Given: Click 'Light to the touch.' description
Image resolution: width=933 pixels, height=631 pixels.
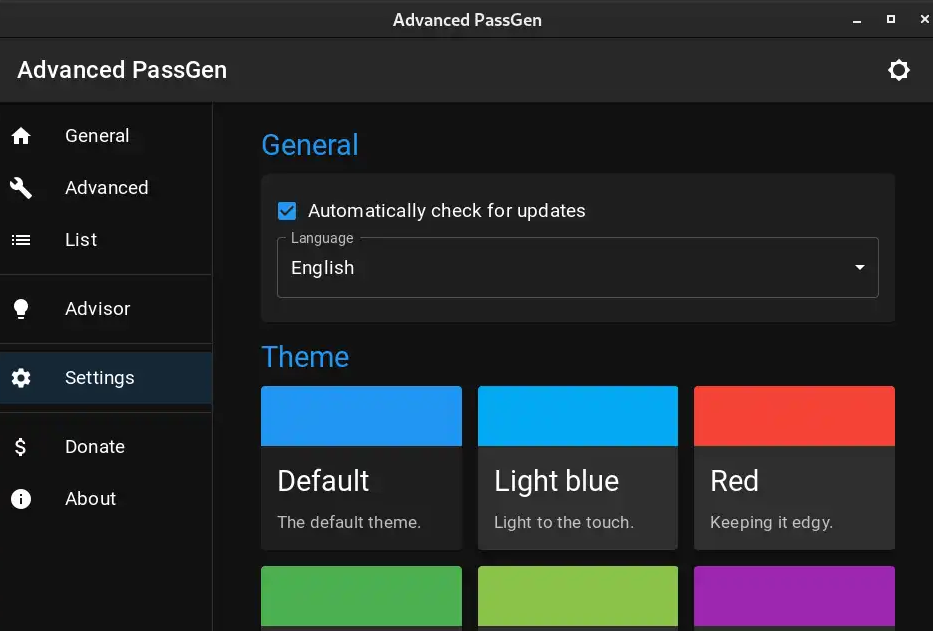Looking at the screenshot, I should (x=564, y=523).
